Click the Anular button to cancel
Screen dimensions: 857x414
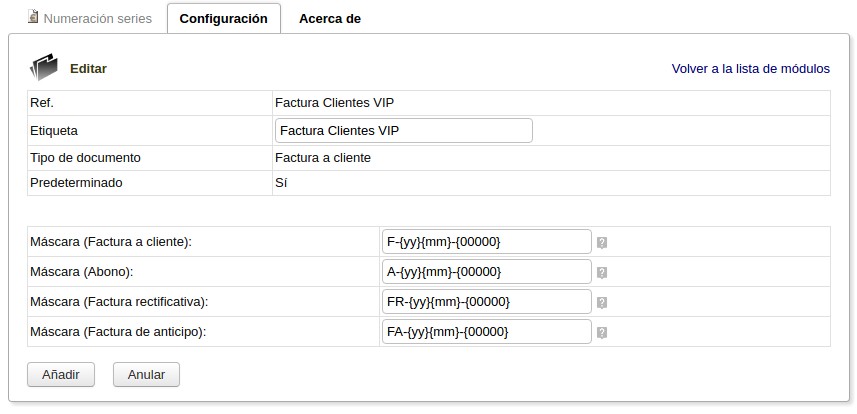point(146,374)
